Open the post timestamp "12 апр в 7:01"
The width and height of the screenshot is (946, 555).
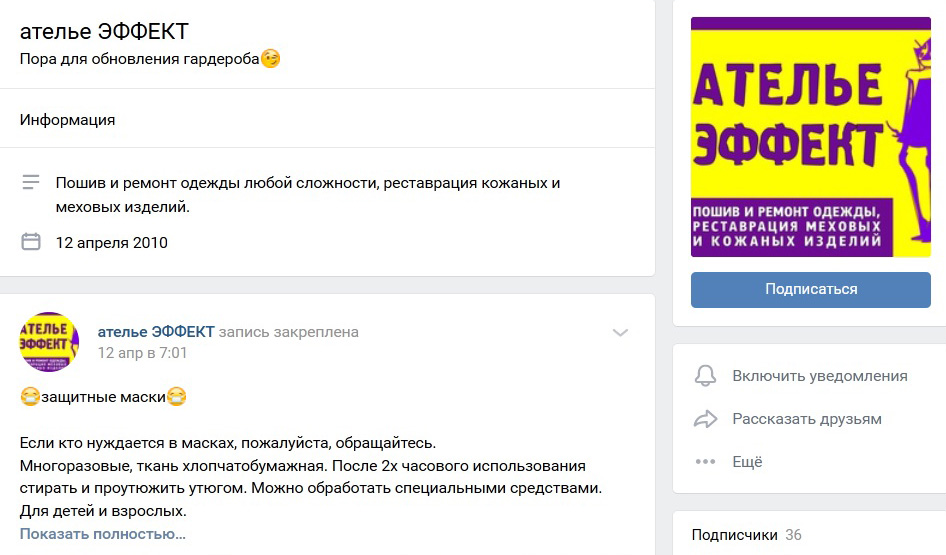click(142, 353)
